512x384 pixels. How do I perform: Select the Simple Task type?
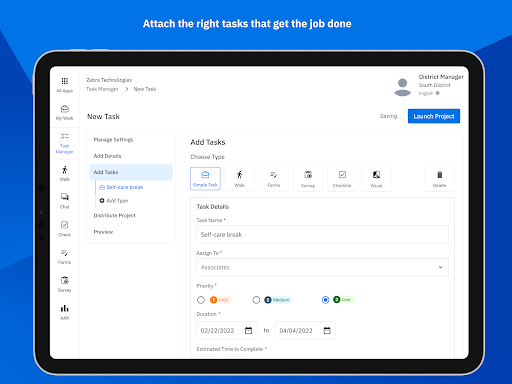[x=205, y=179]
